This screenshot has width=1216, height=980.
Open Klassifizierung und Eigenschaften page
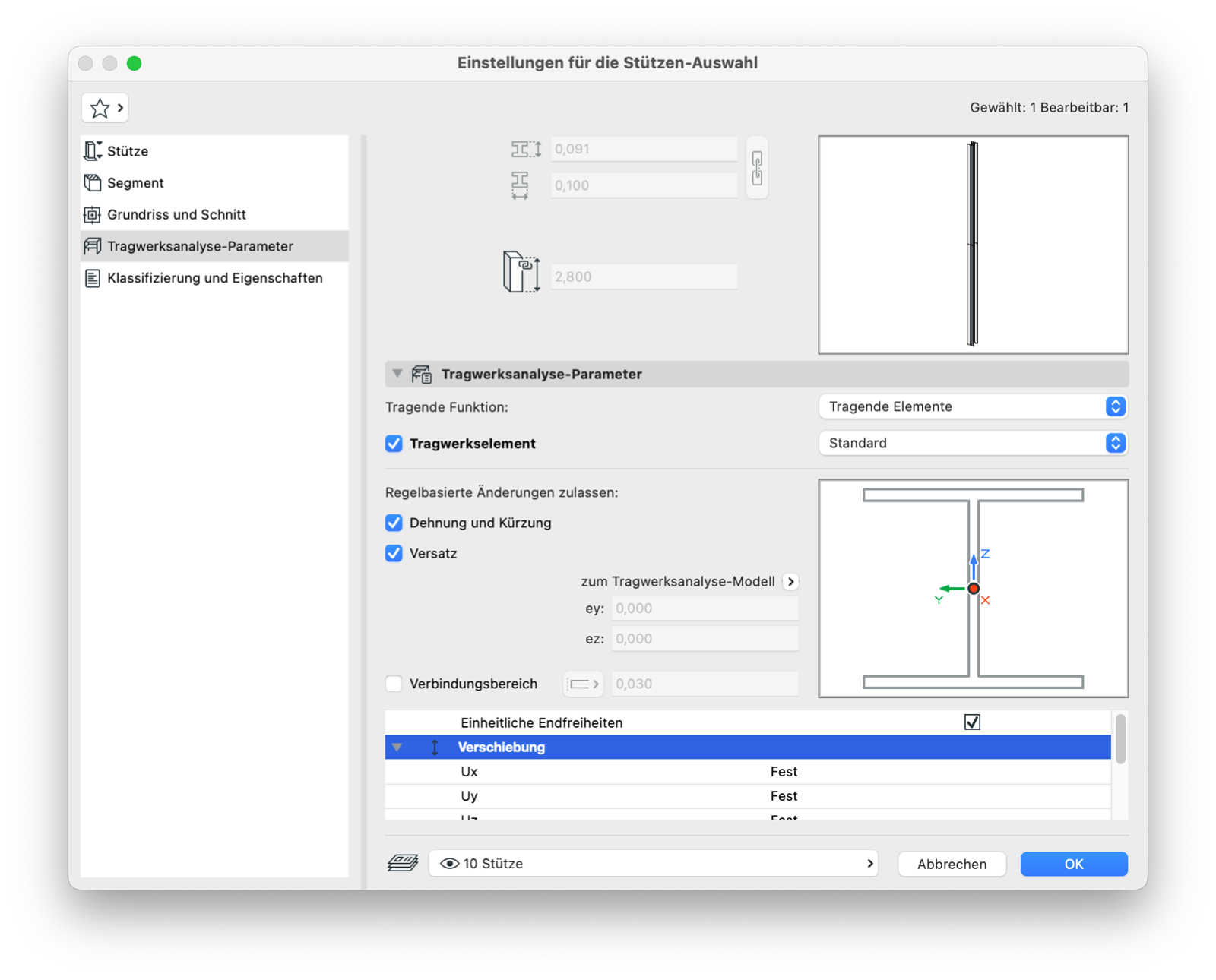pyautogui.click(x=214, y=278)
